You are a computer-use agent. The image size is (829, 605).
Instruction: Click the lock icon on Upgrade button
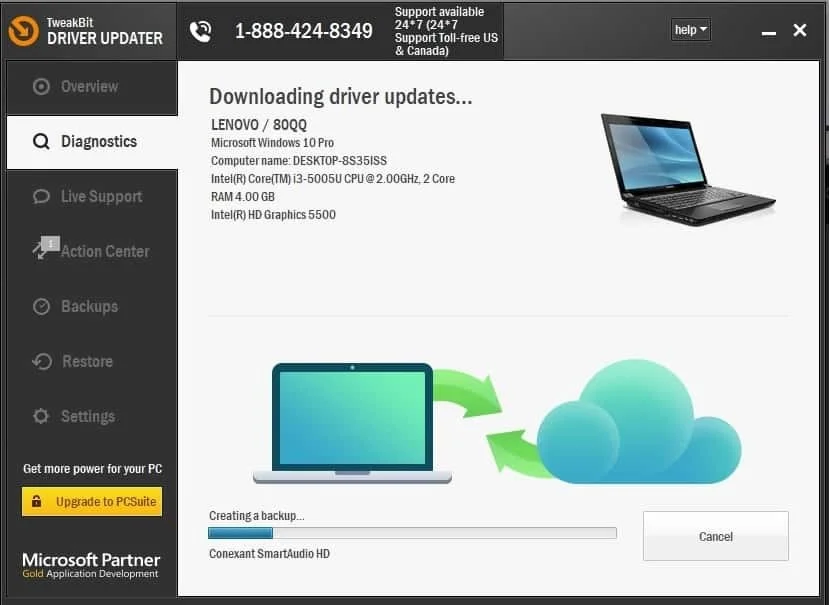[36, 502]
